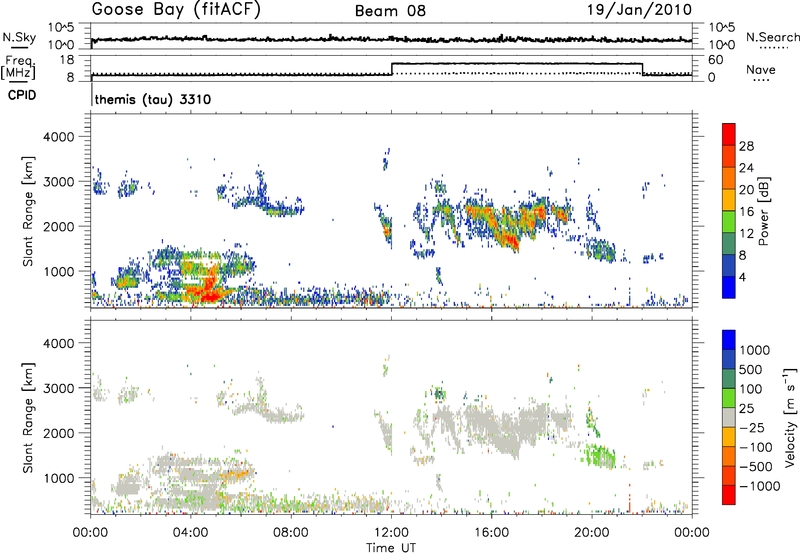Click the 'CPID' label
Image resolution: width=800 pixels, height=554 pixels.
(x=22, y=95)
